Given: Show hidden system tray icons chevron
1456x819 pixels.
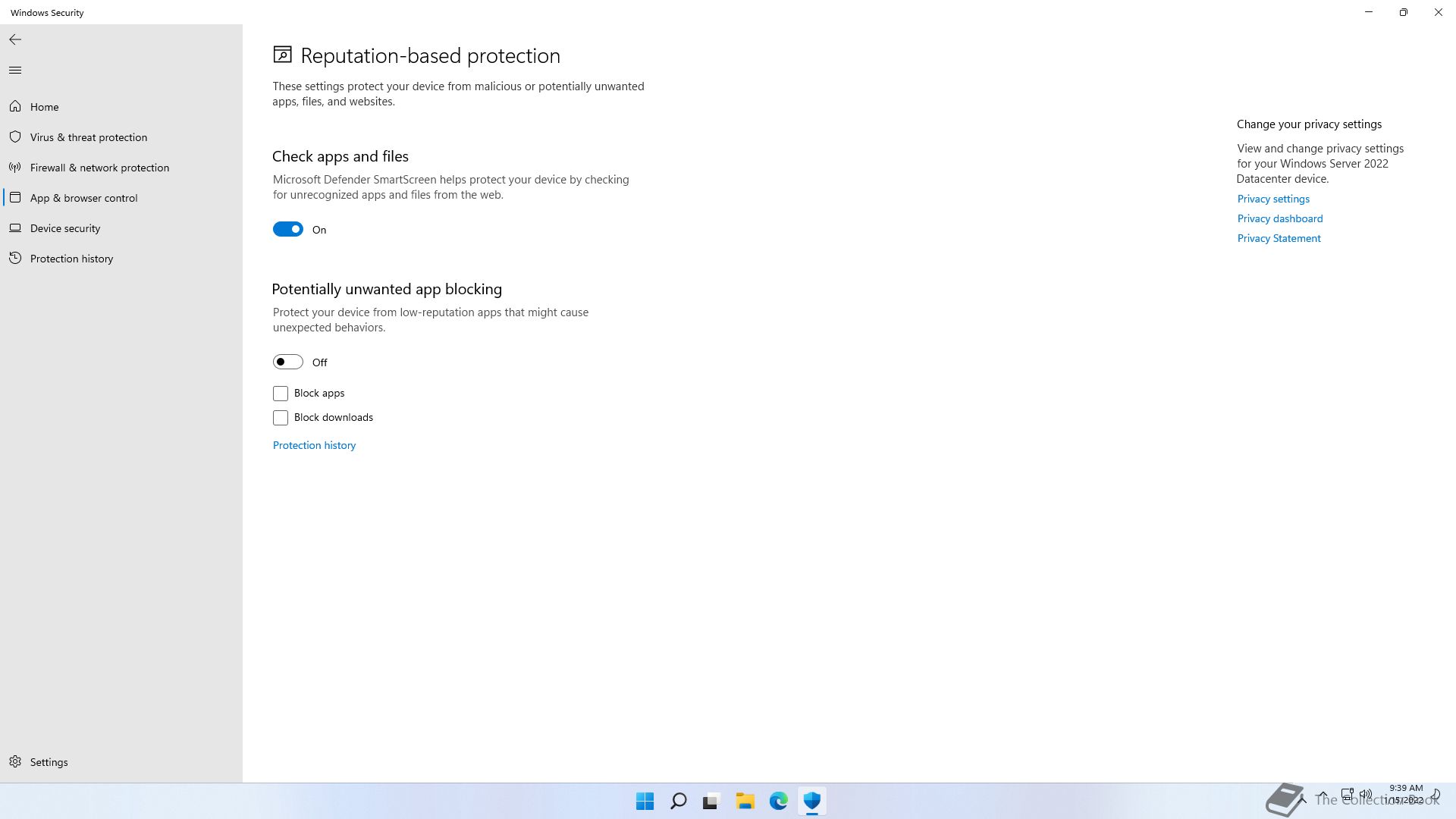Looking at the screenshot, I should point(1322,795).
